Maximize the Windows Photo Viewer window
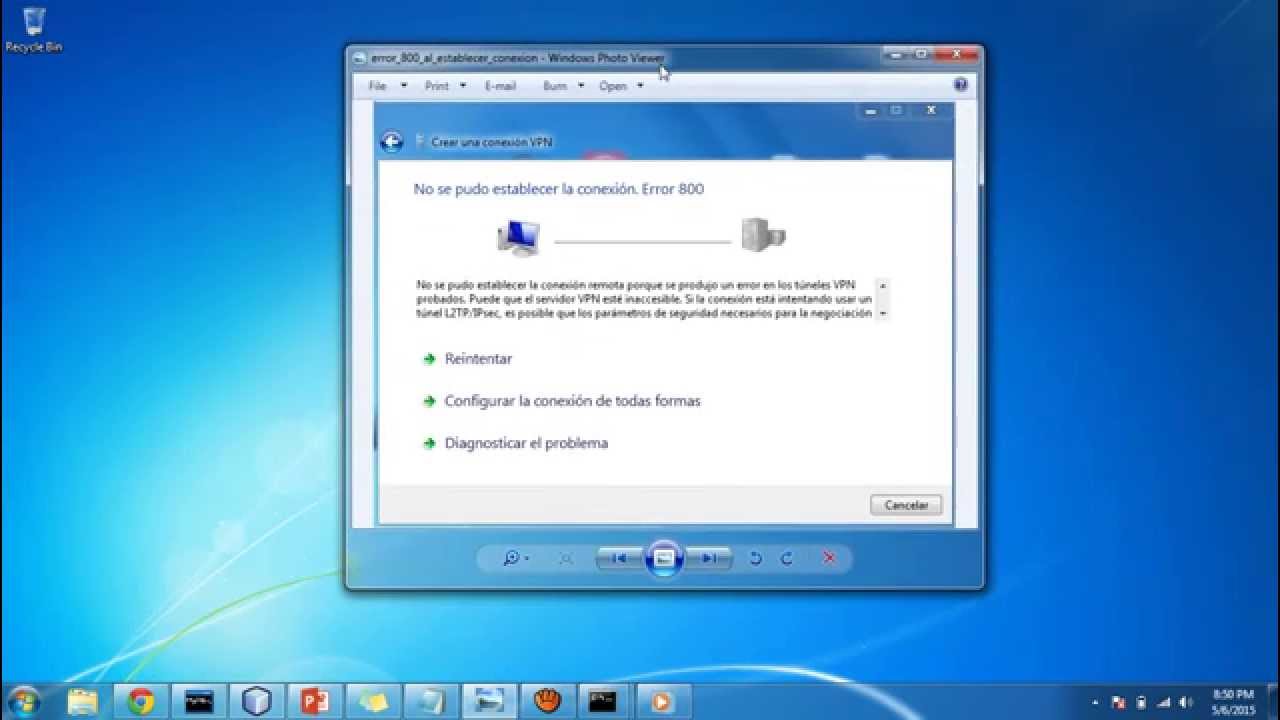The height and width of the screenshot is (720, 1280). (x=921, y=54)
